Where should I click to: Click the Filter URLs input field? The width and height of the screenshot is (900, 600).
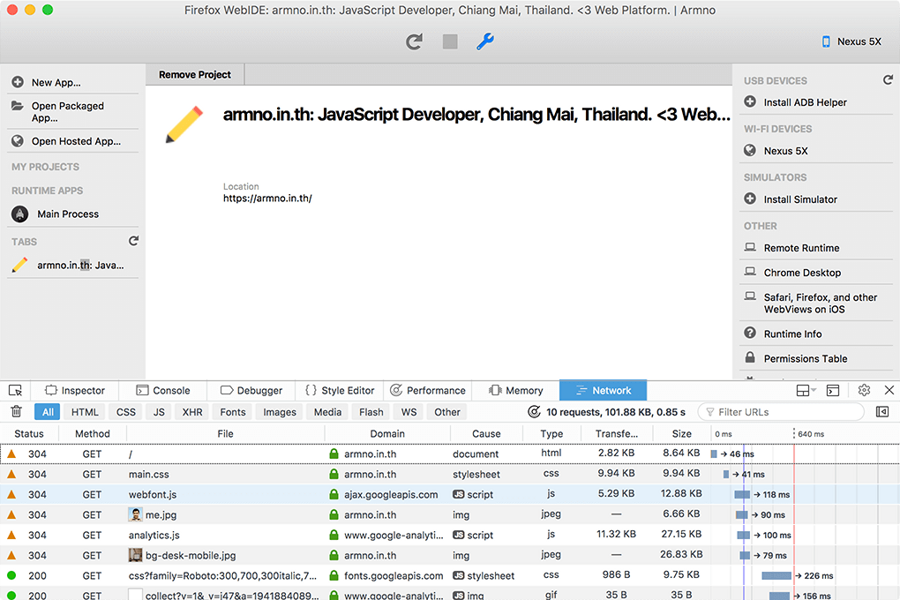coord(781,412)
